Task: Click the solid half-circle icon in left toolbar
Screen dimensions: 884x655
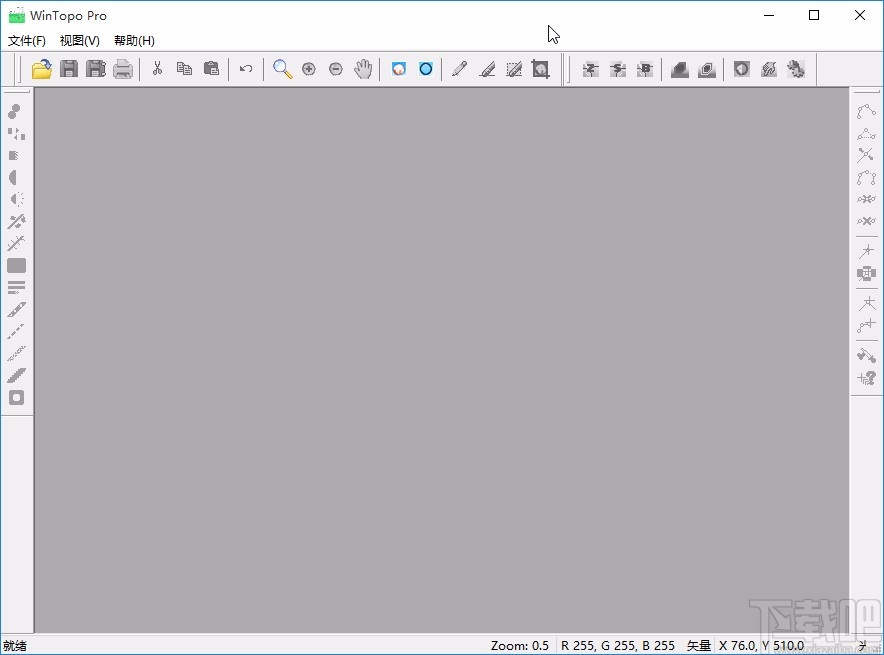Action: (14, 178)
